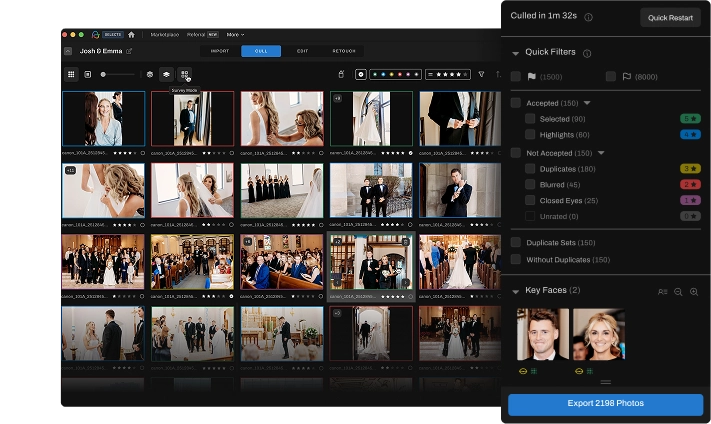Image resolution: width=711 pixels, height=424 pixels.
Task: Open the Retouch tab
Action: pyautogui.click(x=343, y=51)
